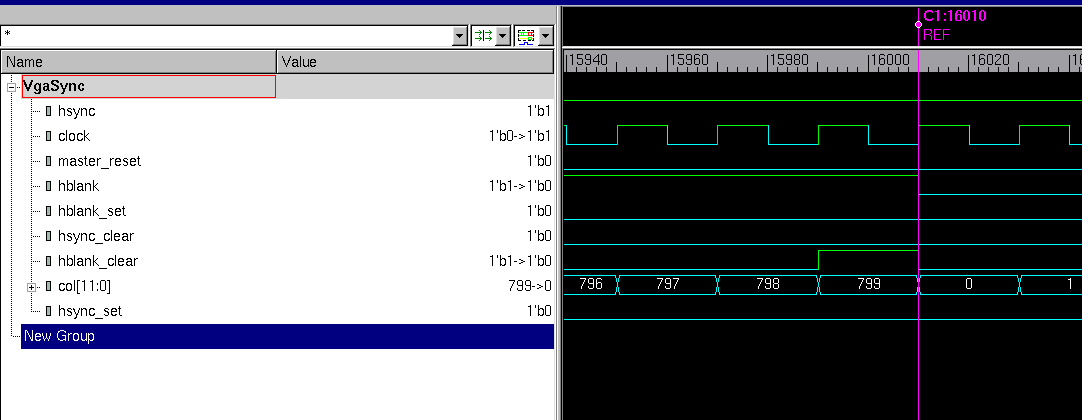Click the green signal-type filter icon

tap(483, 35)
